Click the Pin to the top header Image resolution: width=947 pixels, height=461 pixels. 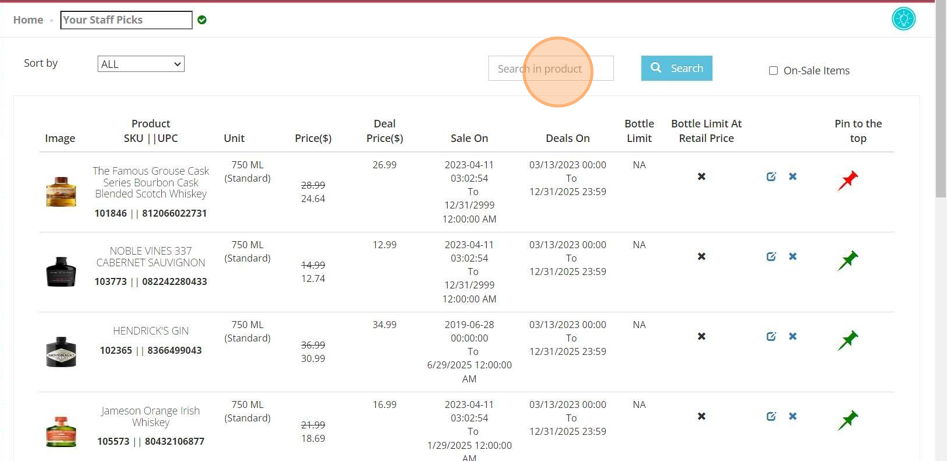858,131
